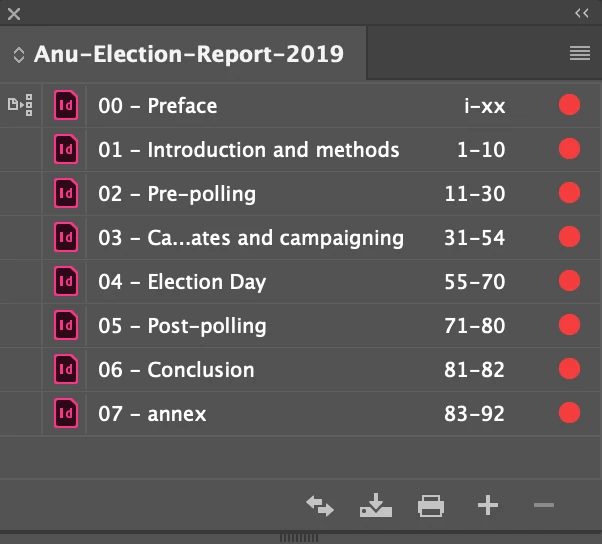Cycle panel view with the tab arrows
This screenshot has height=544, width=602.
click(x=18, y=55)
